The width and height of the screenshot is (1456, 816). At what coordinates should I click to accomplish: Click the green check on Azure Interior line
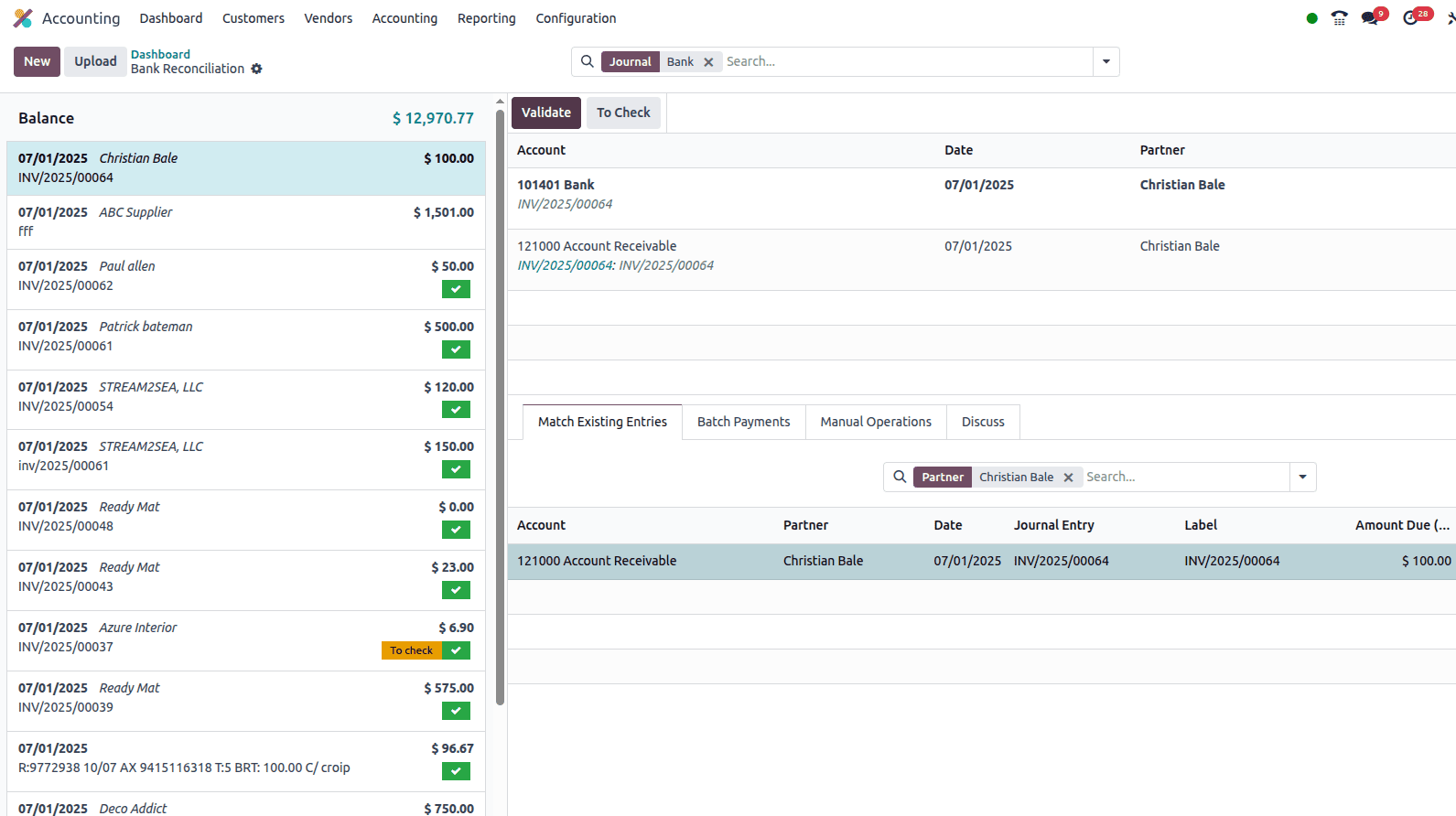[456, 650]
